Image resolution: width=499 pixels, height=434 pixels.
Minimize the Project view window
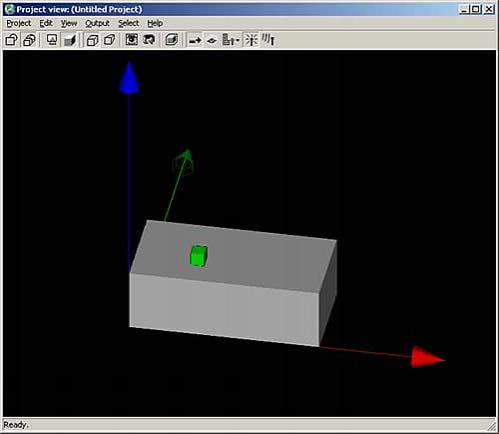pos(464,9)
